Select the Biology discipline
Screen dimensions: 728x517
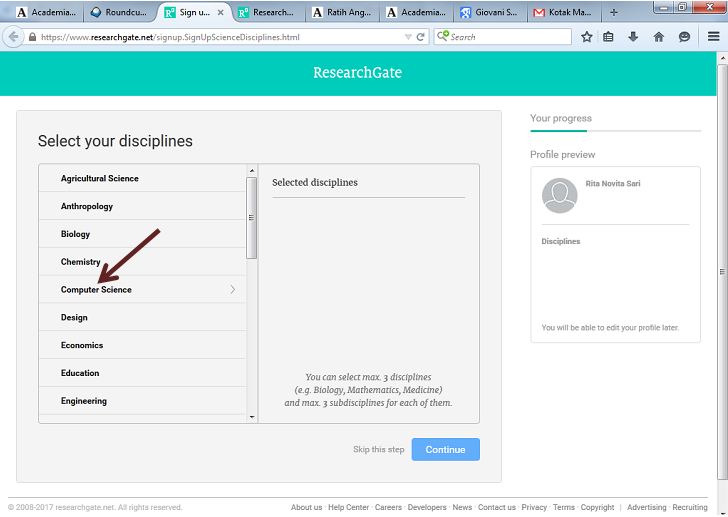(x=142, y=234)
